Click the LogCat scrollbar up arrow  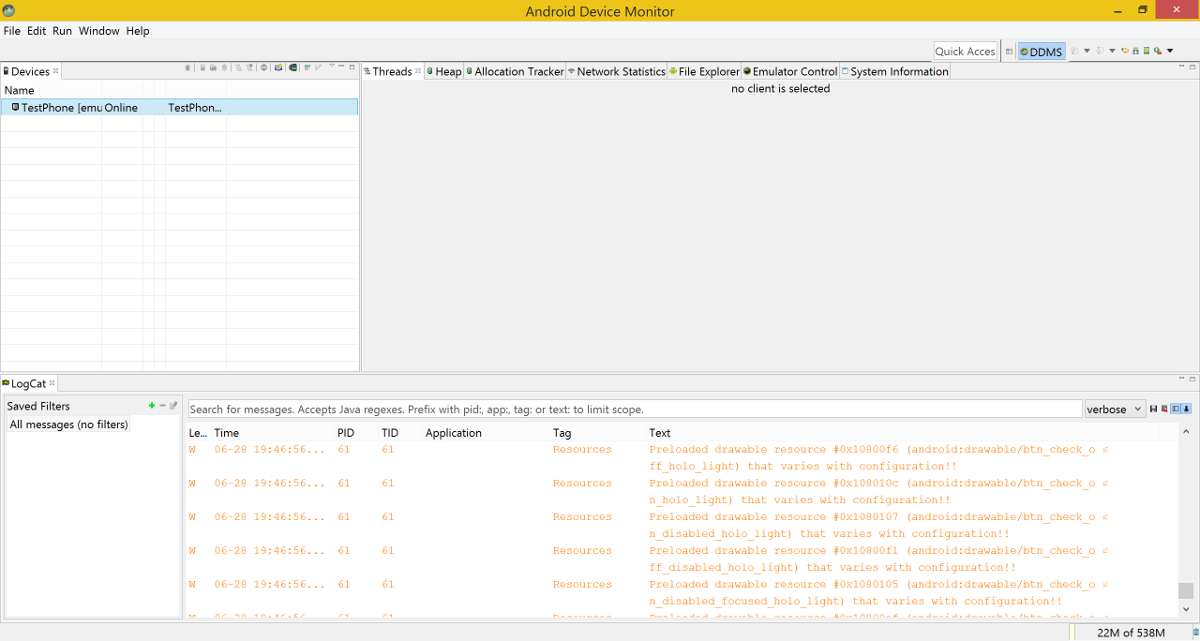click(x=1186, y=432)
